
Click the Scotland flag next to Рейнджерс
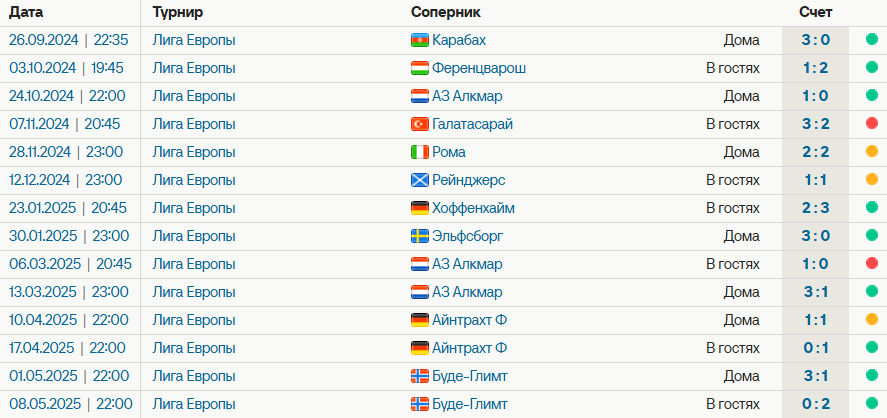420,180
